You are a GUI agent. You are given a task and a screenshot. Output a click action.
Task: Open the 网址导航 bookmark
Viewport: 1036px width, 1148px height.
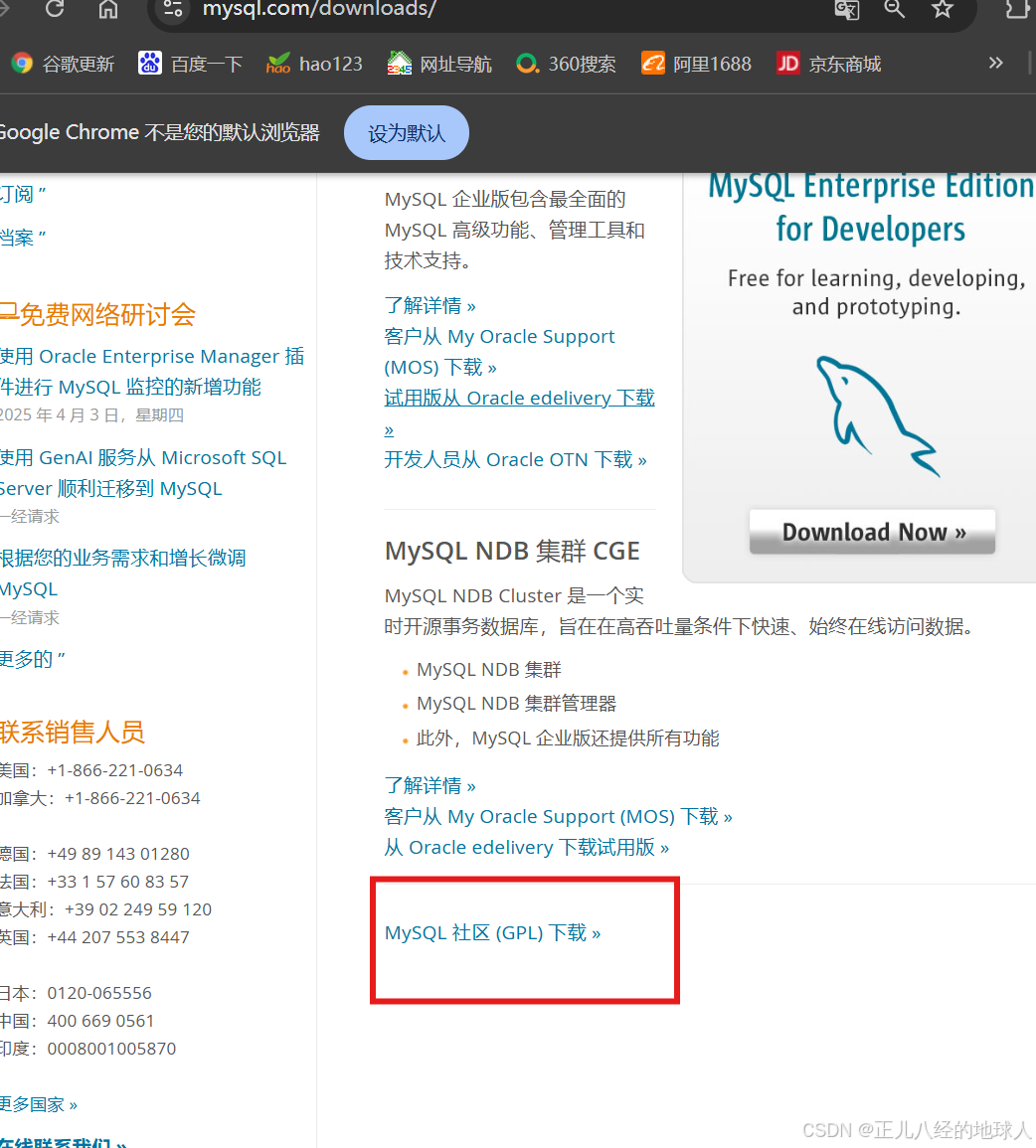click(439, 65)
